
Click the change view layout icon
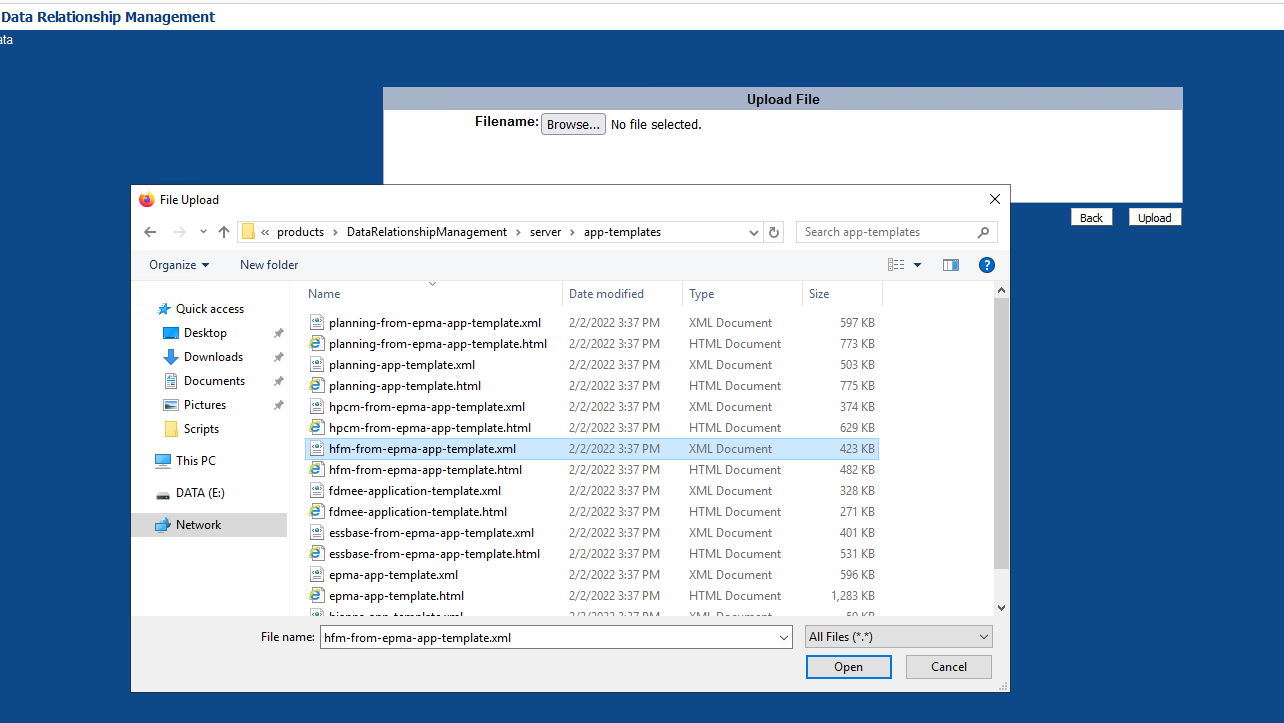(896, 265)
